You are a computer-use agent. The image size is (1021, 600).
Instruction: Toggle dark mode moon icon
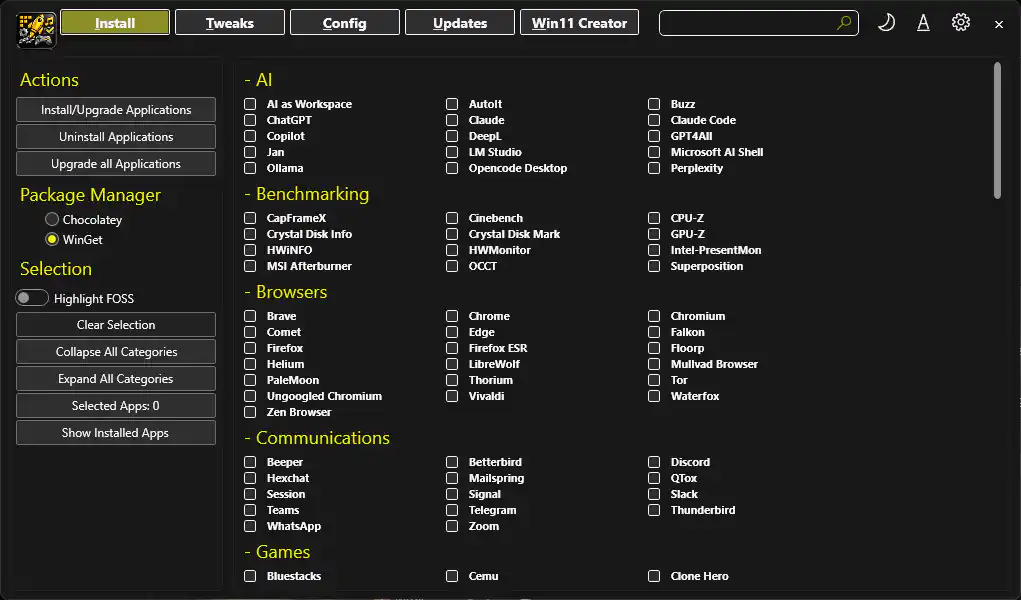[886, 23]
